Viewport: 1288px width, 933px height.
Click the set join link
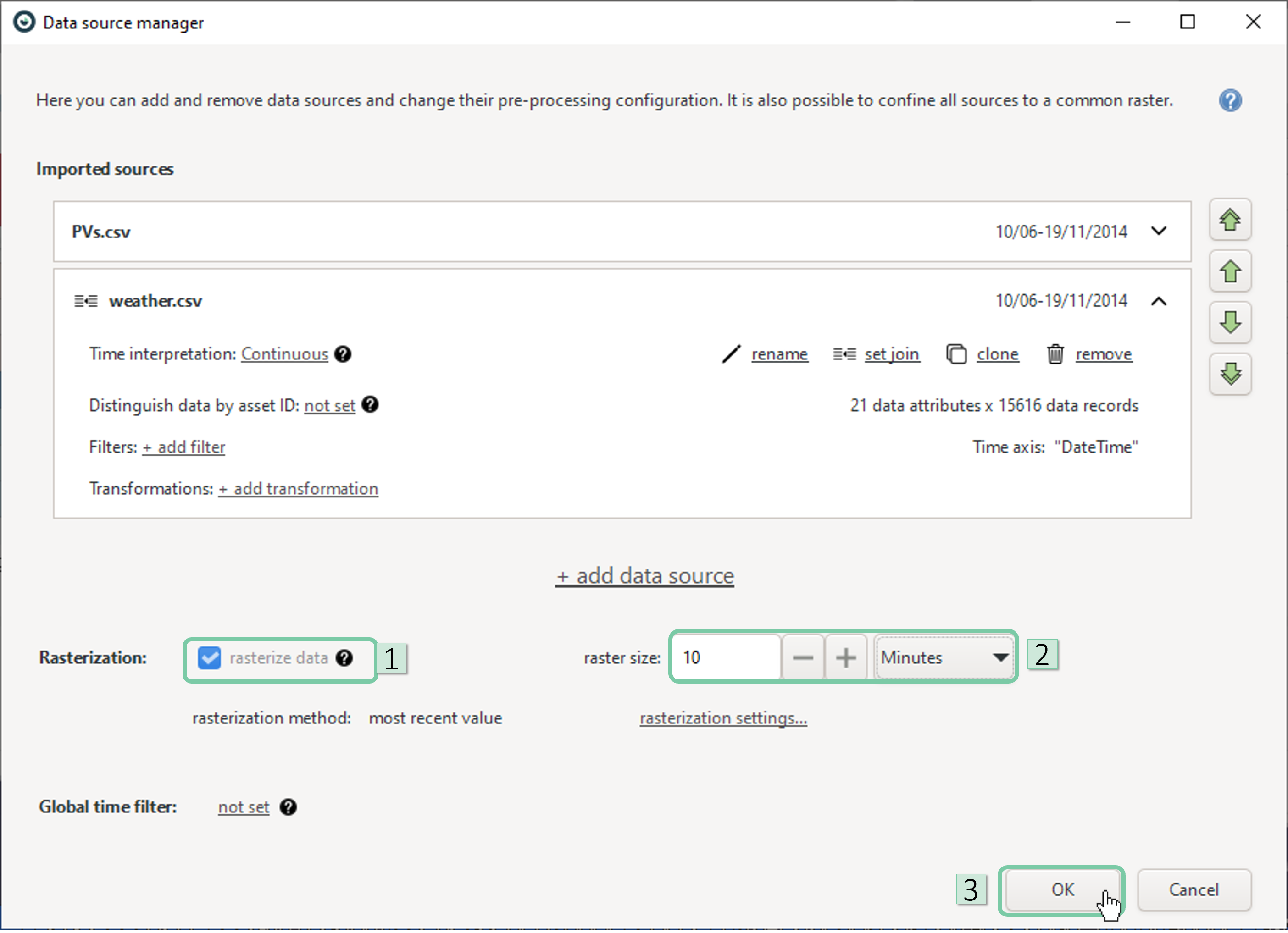tap(892, 354)
